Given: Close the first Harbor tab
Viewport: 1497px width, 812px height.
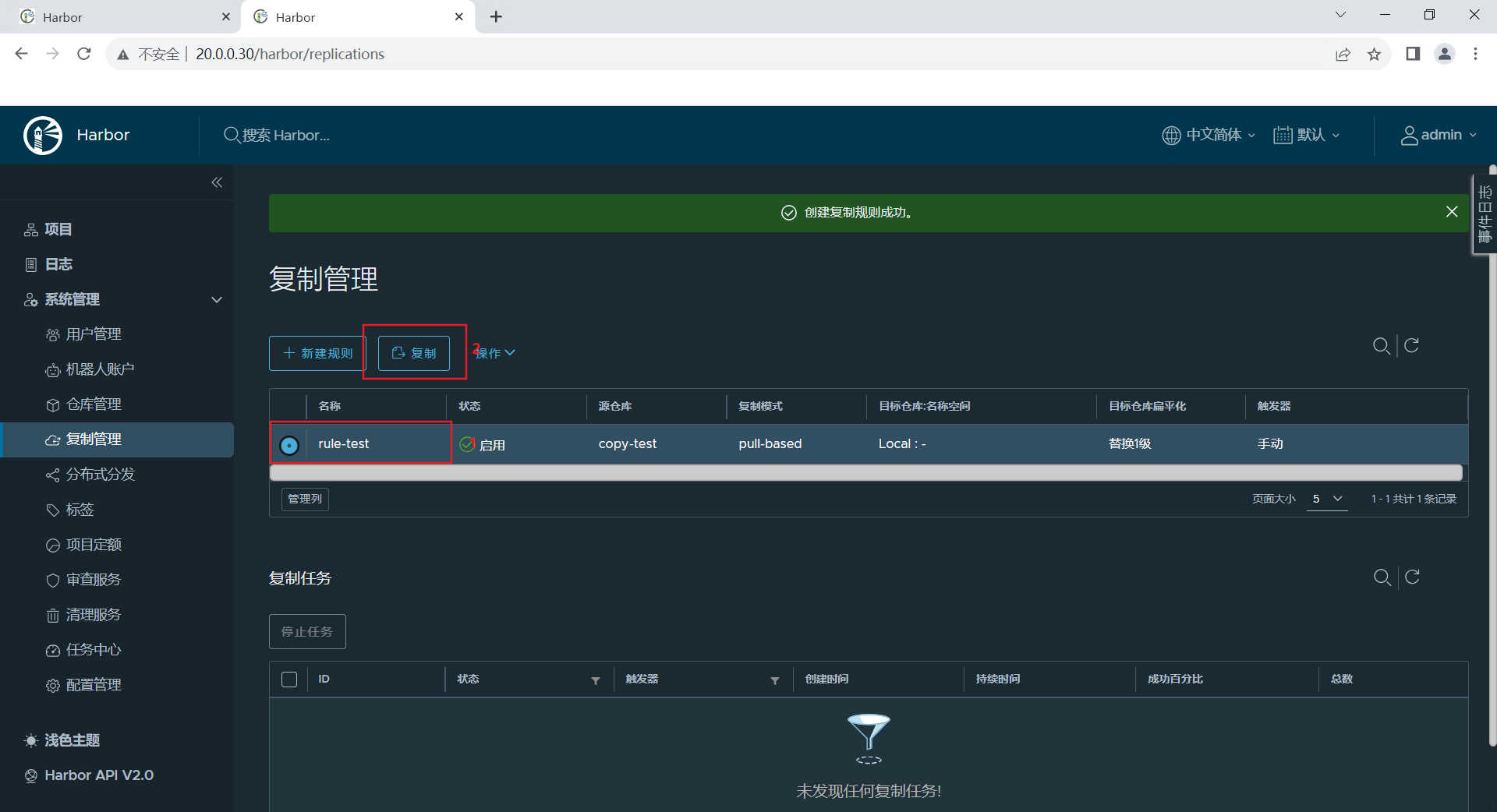Looking at the screenshot, I should tap(226, 16).
